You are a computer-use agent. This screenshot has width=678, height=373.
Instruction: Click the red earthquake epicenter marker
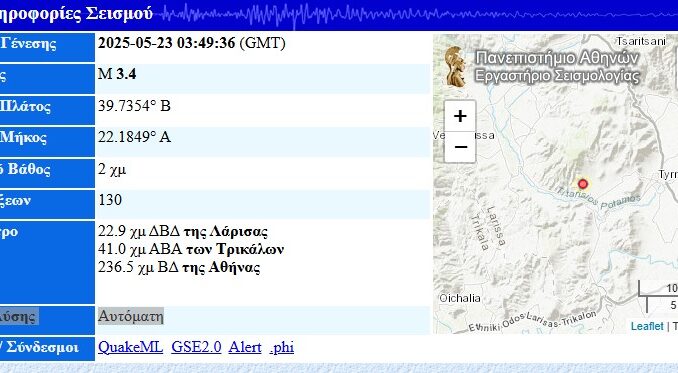pos(582,184)
